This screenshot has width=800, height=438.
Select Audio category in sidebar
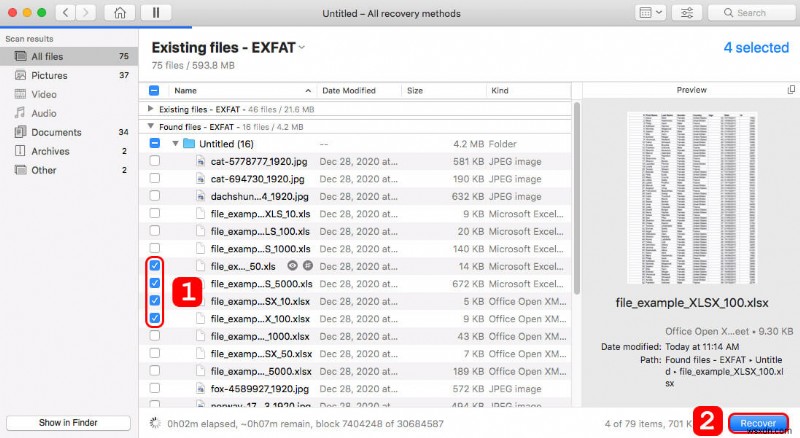69,113
